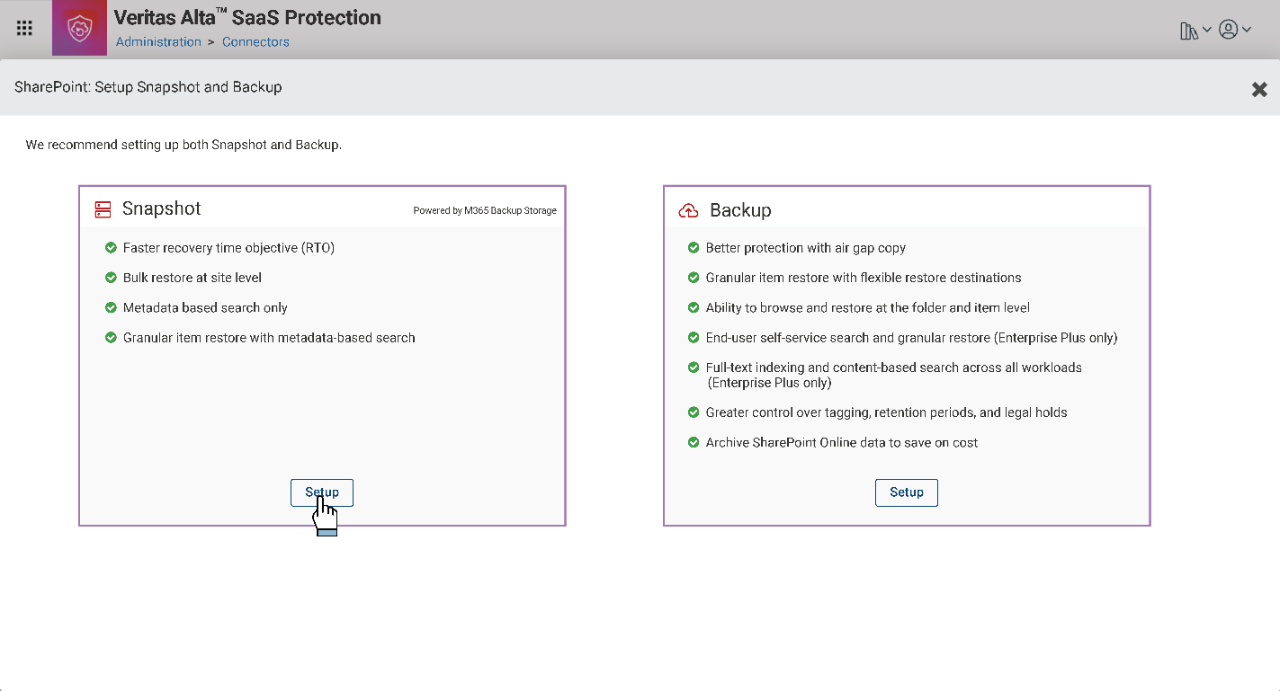This screenshot has width=1280, height=691.
Task: Click 'Powered by M365 Backup Storage' label
Action: (485, 211)
